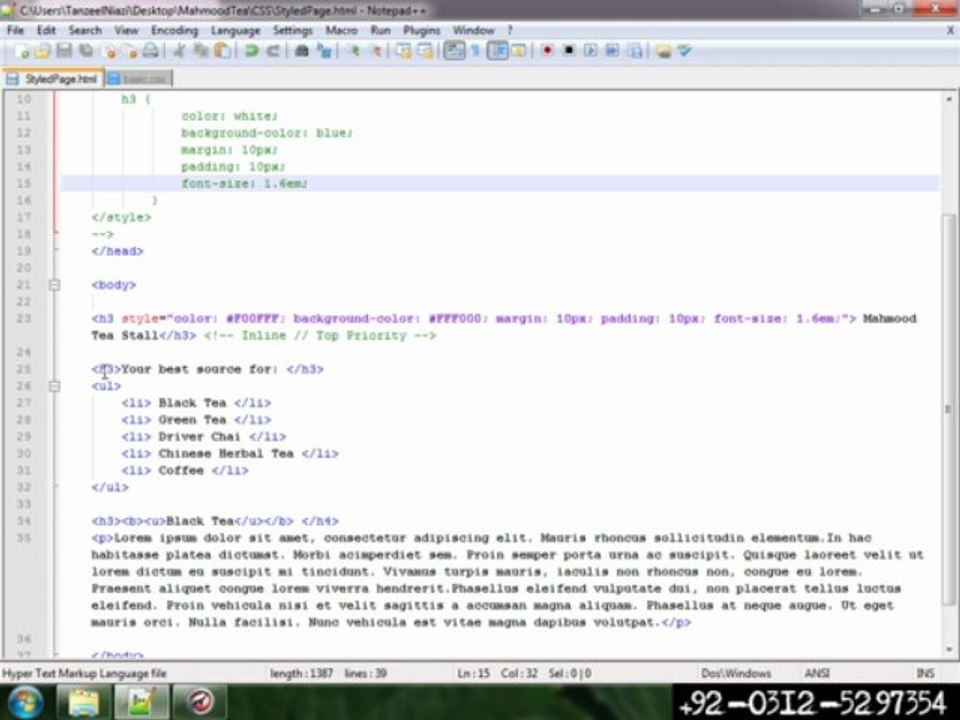Open the Search menu
The height and width of the screenshot is (720, 960).
[85, 30]
